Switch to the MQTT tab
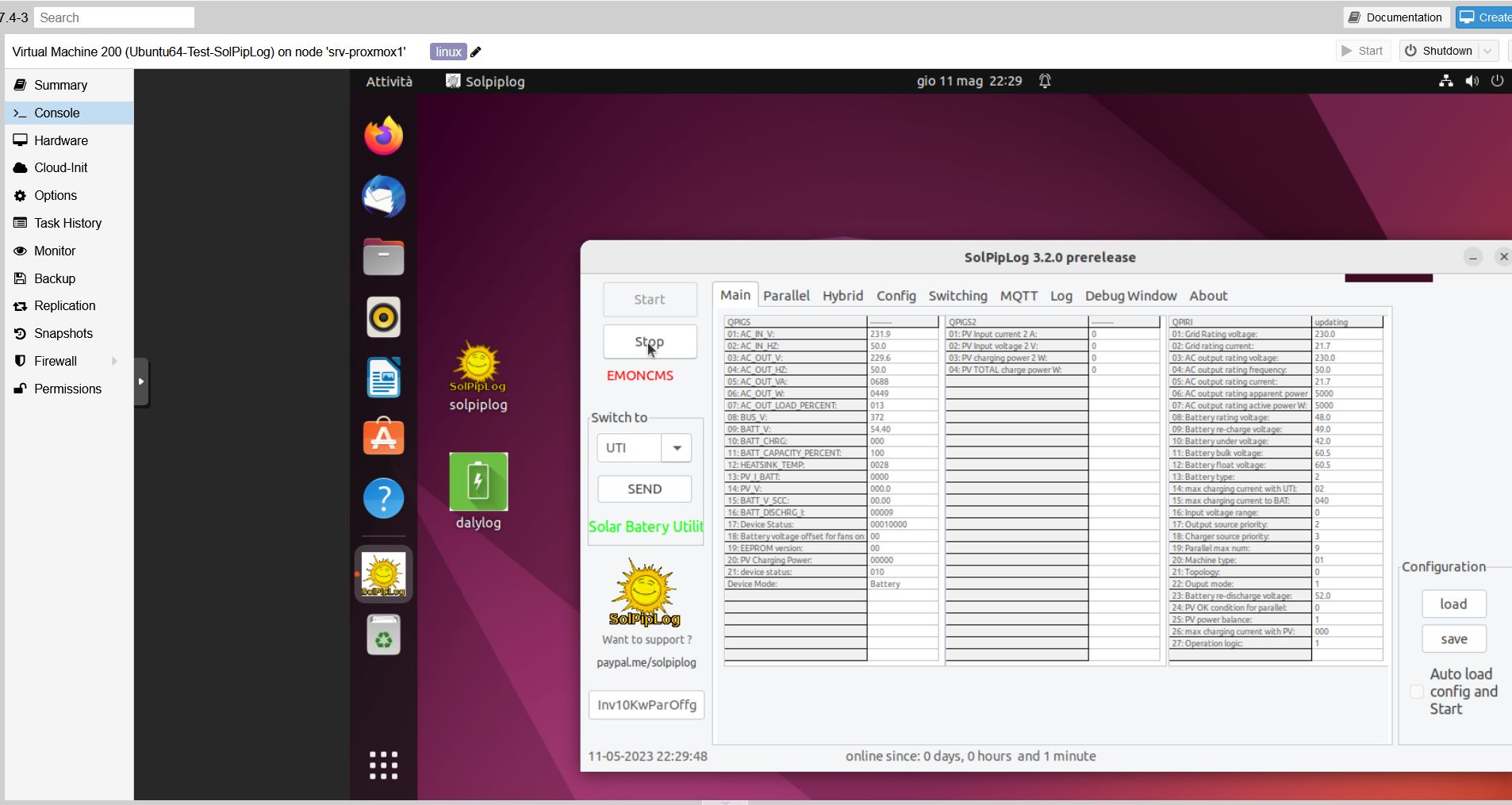 (1019, 296)
